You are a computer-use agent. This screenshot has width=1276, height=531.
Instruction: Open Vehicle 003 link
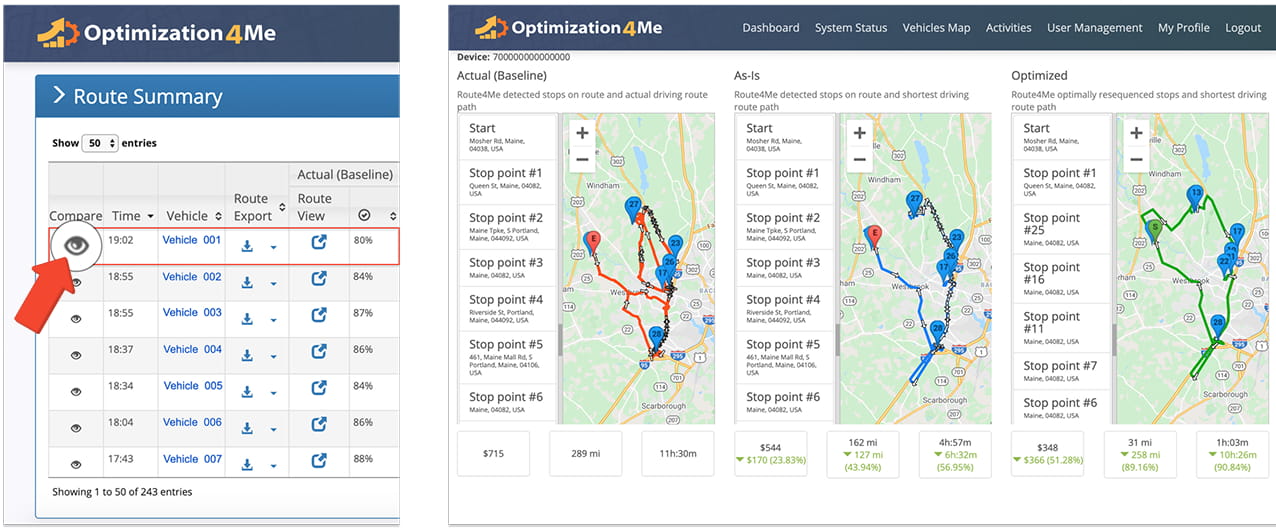click(x=192, y=312)
